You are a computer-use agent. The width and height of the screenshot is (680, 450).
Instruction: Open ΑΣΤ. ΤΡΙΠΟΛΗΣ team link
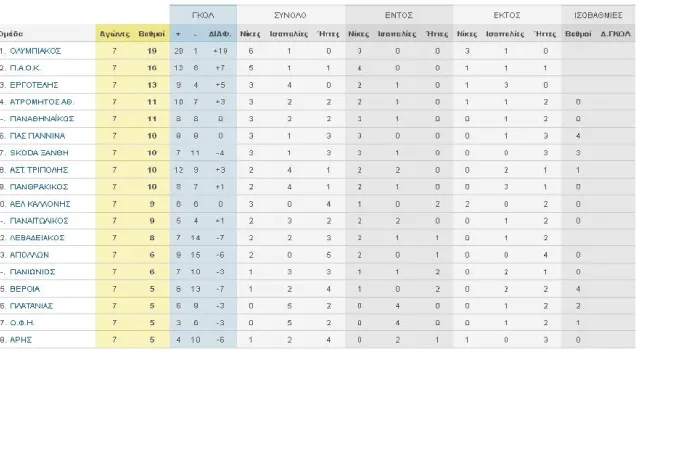39,170
